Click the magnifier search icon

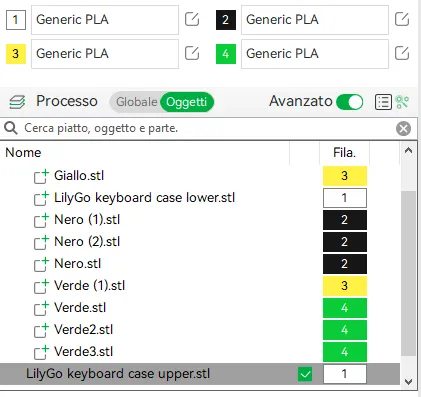11,128
